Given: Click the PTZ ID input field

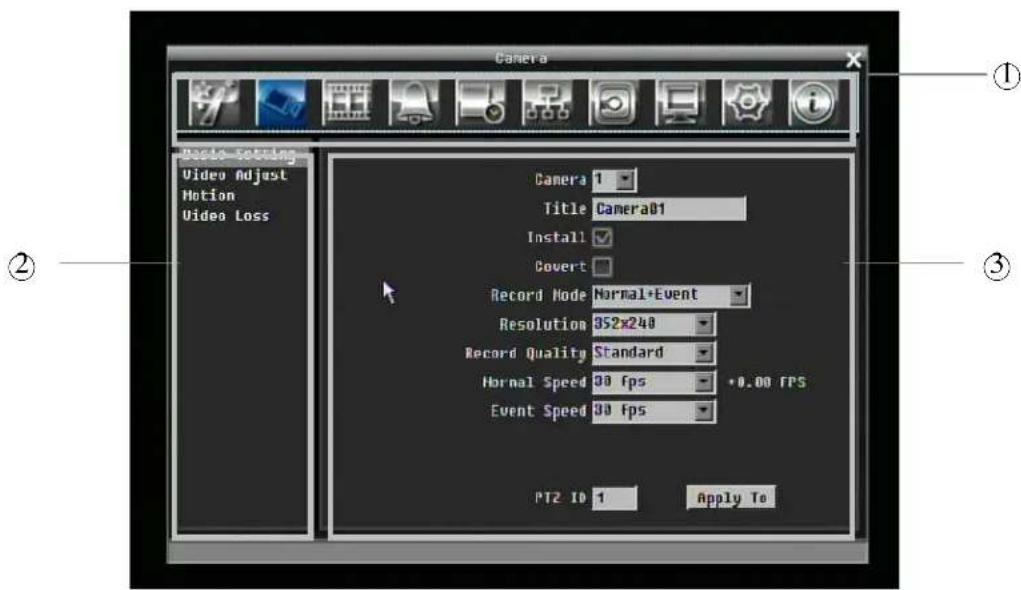Looking at the screenshot, I should [614, 498].
